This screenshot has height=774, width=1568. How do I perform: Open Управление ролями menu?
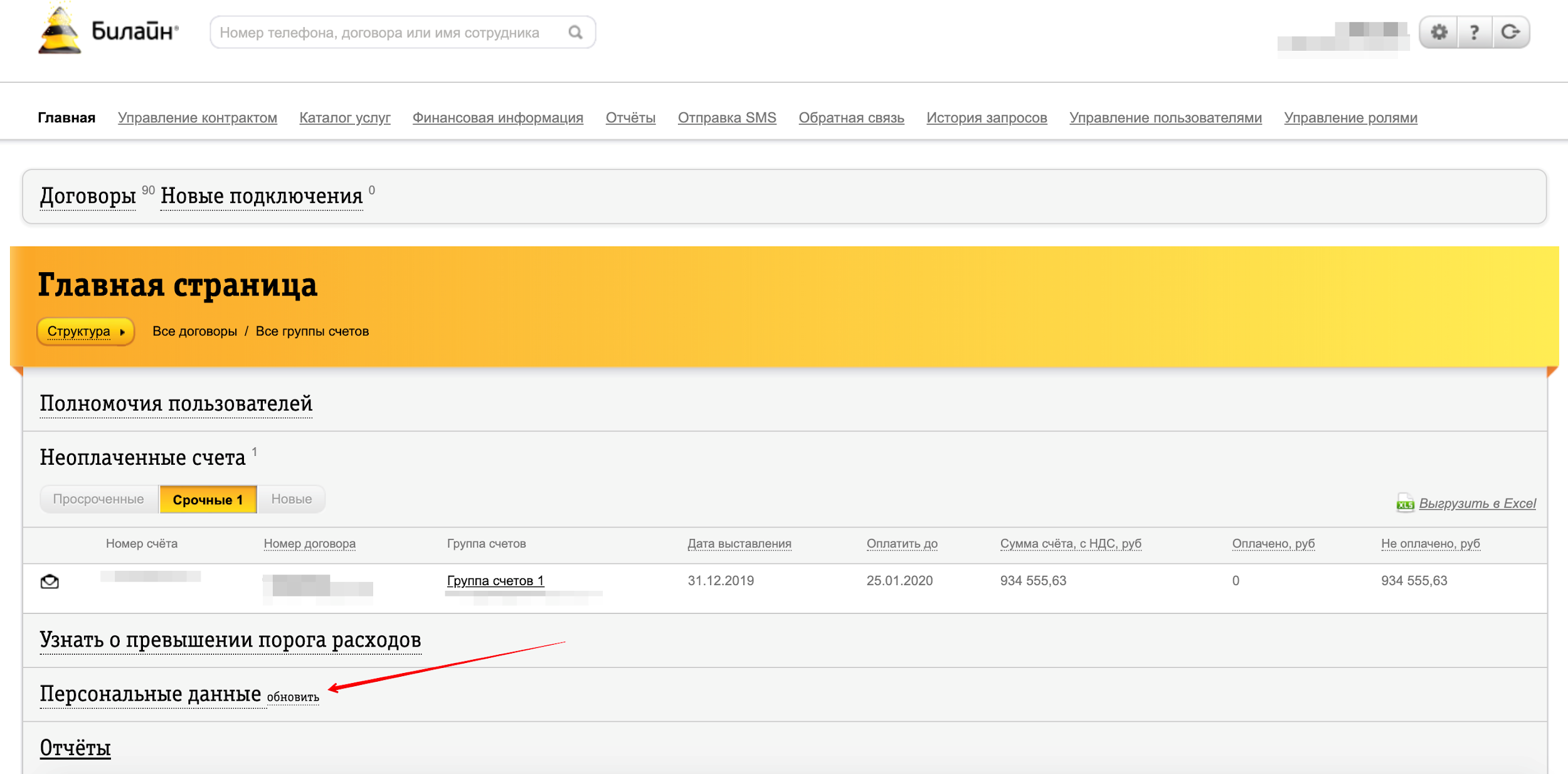[1350, 118]
